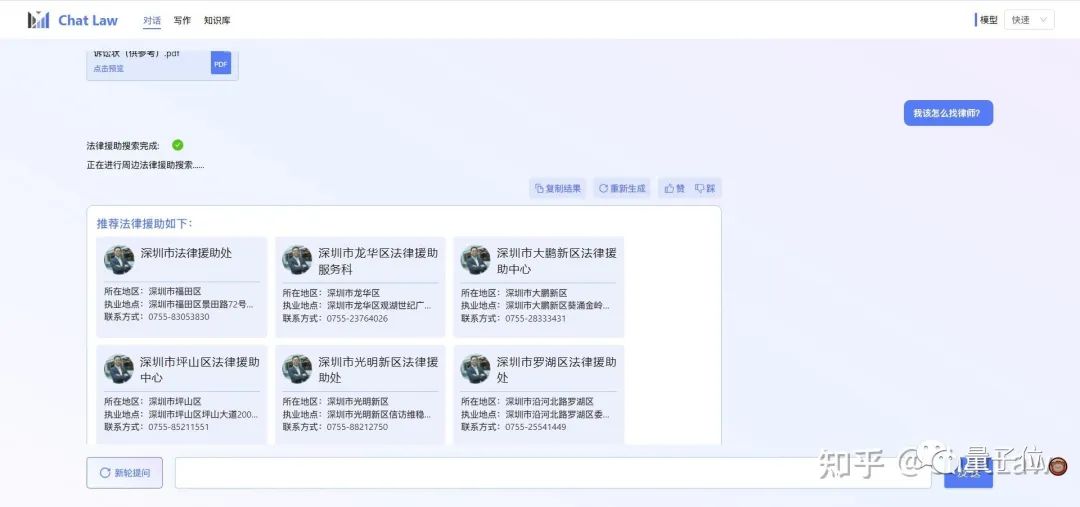1080x507 pixels.
Task: Switch to the 写作 tab
Action: pyautogui.click(x=182, y=20)
